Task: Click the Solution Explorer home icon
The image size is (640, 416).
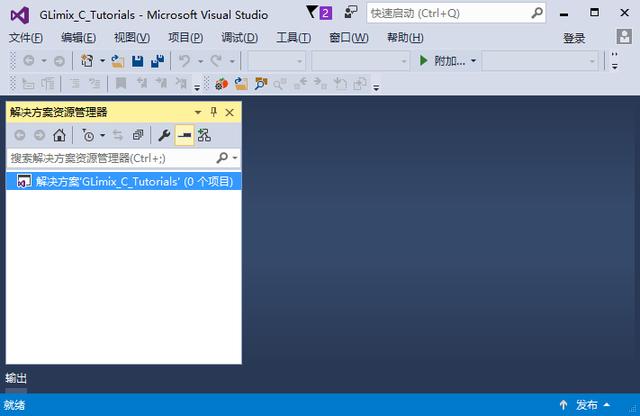Action: click(x=59, y=135)
